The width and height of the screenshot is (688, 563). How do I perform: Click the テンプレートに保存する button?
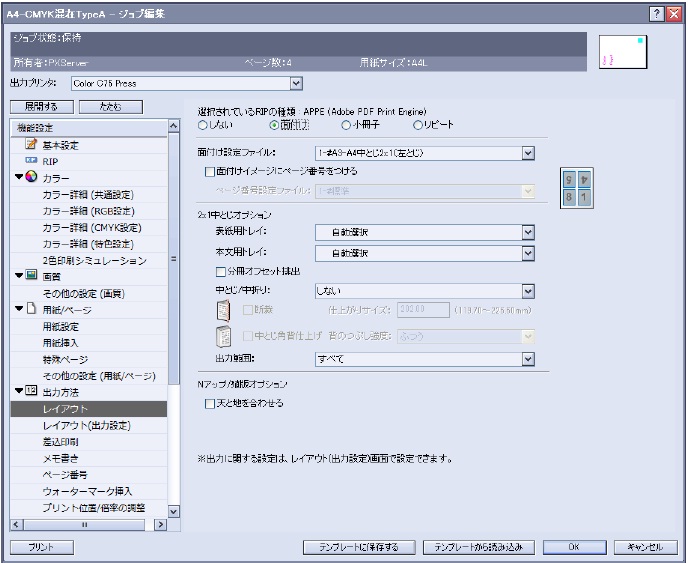coord(358,547)
